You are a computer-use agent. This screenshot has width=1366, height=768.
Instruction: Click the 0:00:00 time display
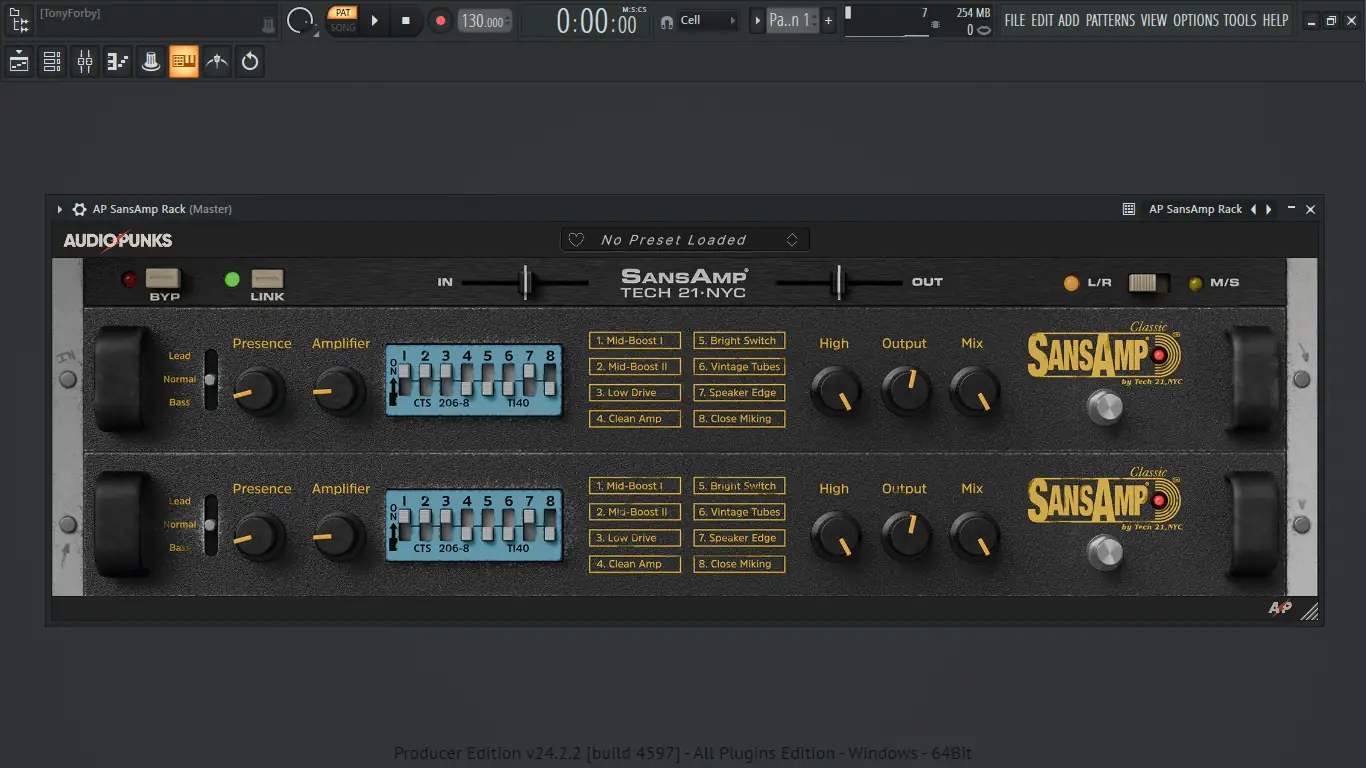point(598,21)
